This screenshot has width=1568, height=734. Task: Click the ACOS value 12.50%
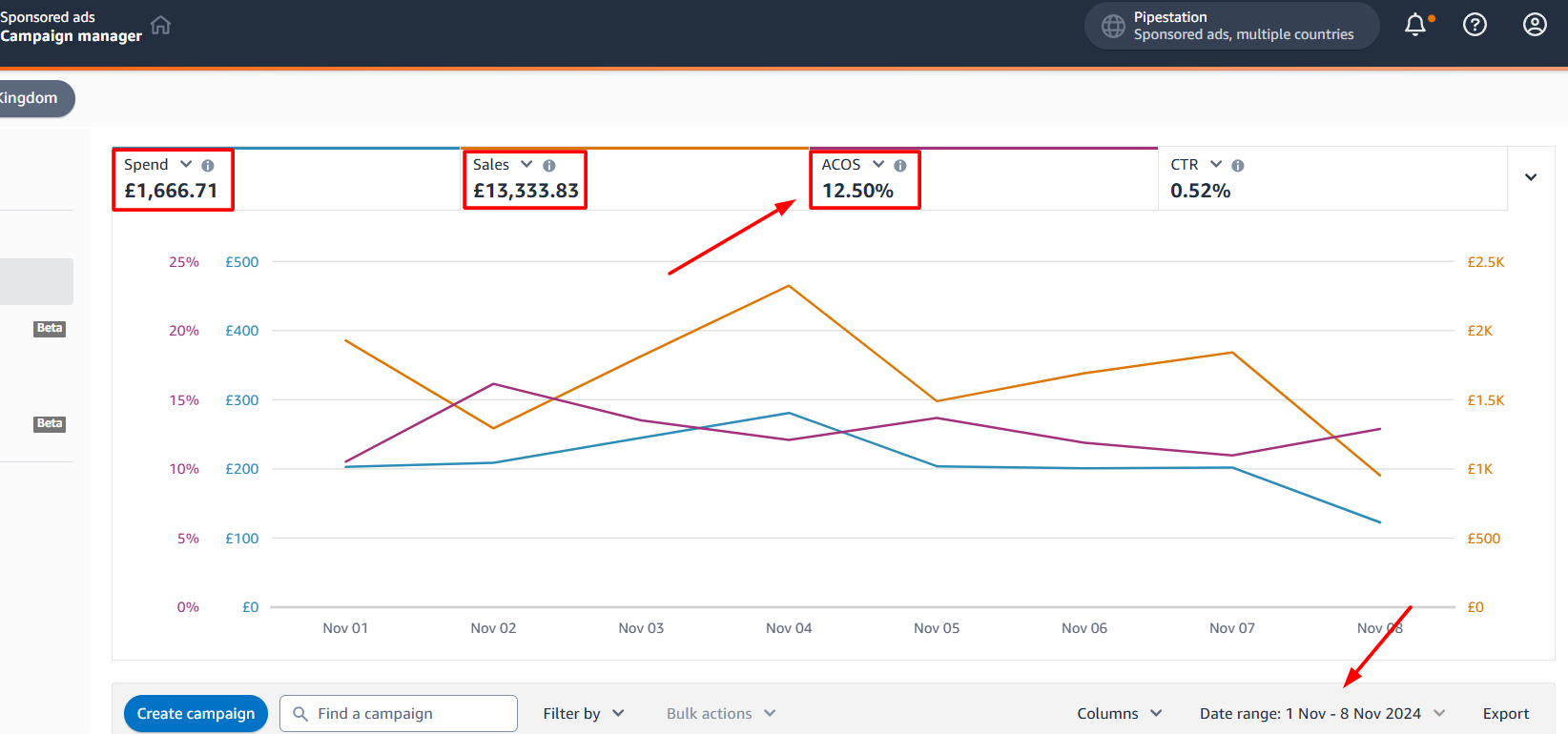857,191
